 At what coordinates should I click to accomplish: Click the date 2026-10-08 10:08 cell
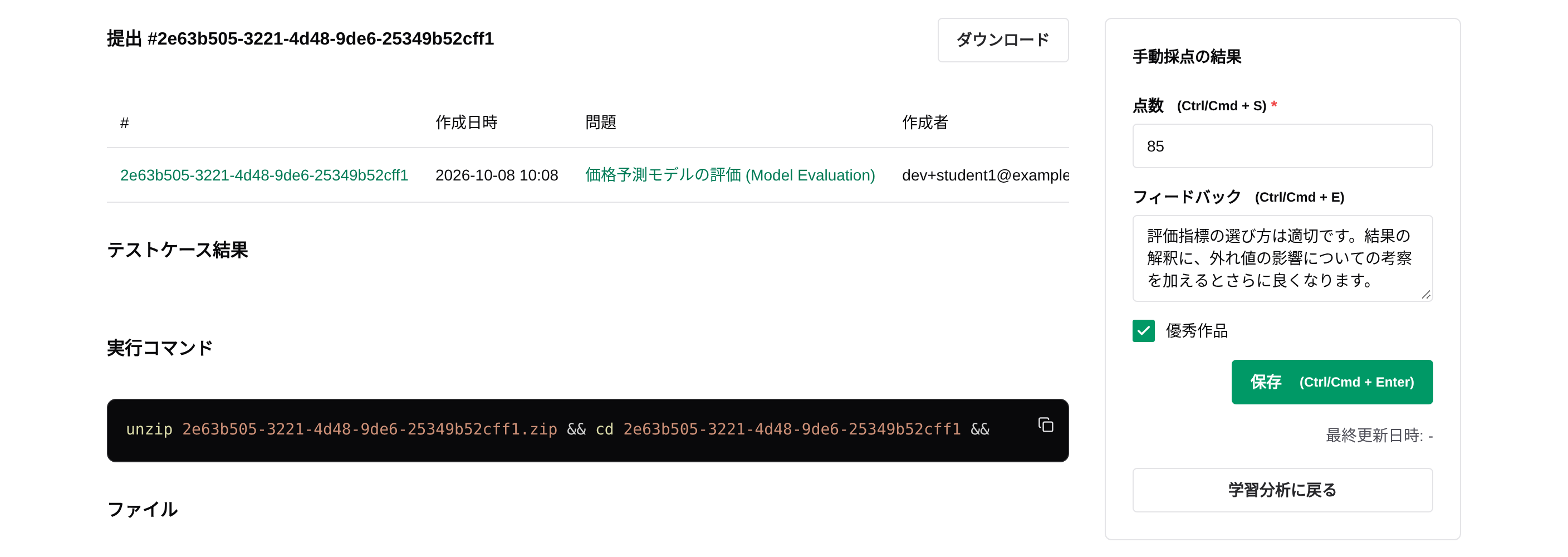(496, 175)
